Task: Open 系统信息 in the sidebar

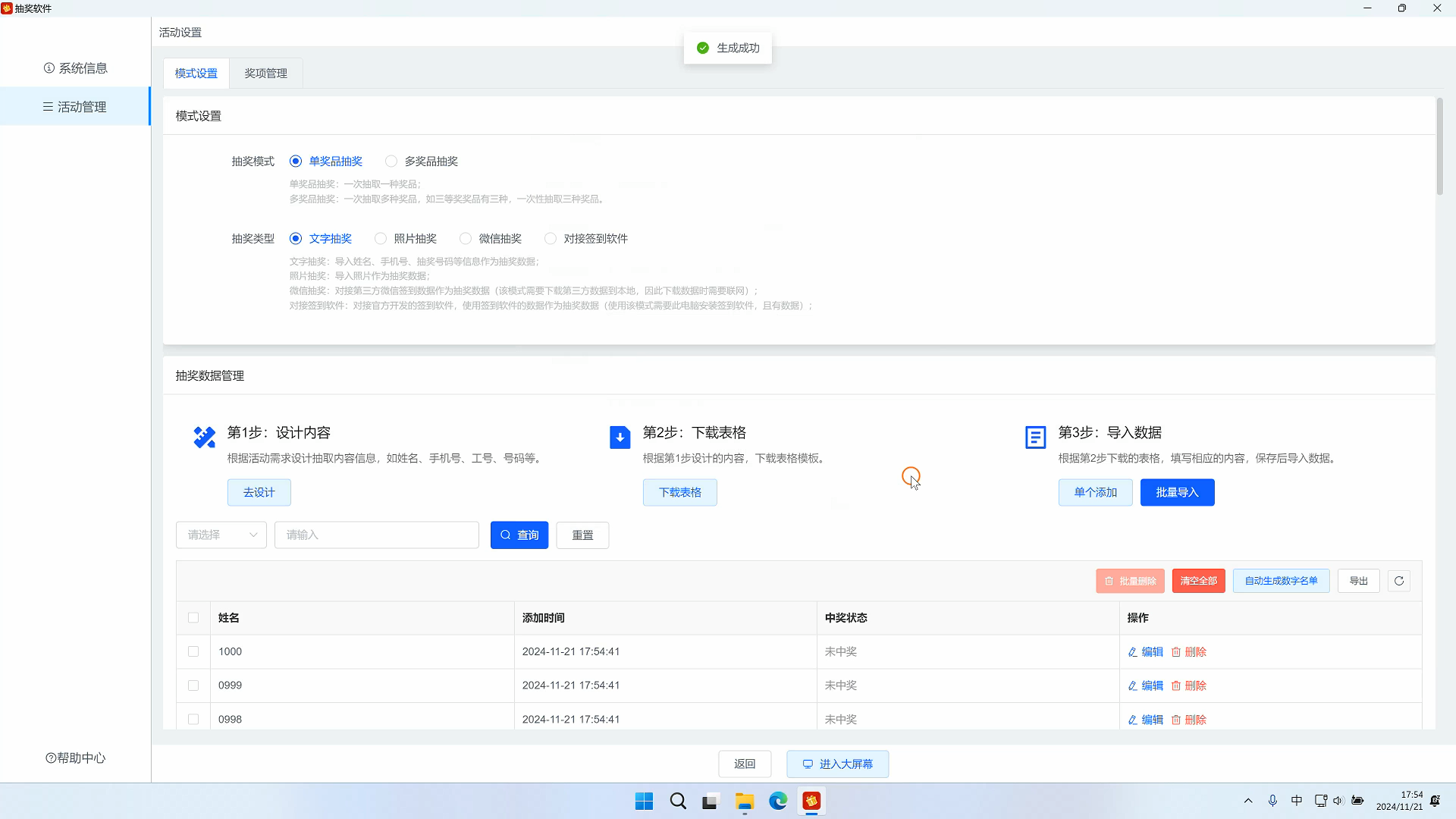Action: pos(76,68)
